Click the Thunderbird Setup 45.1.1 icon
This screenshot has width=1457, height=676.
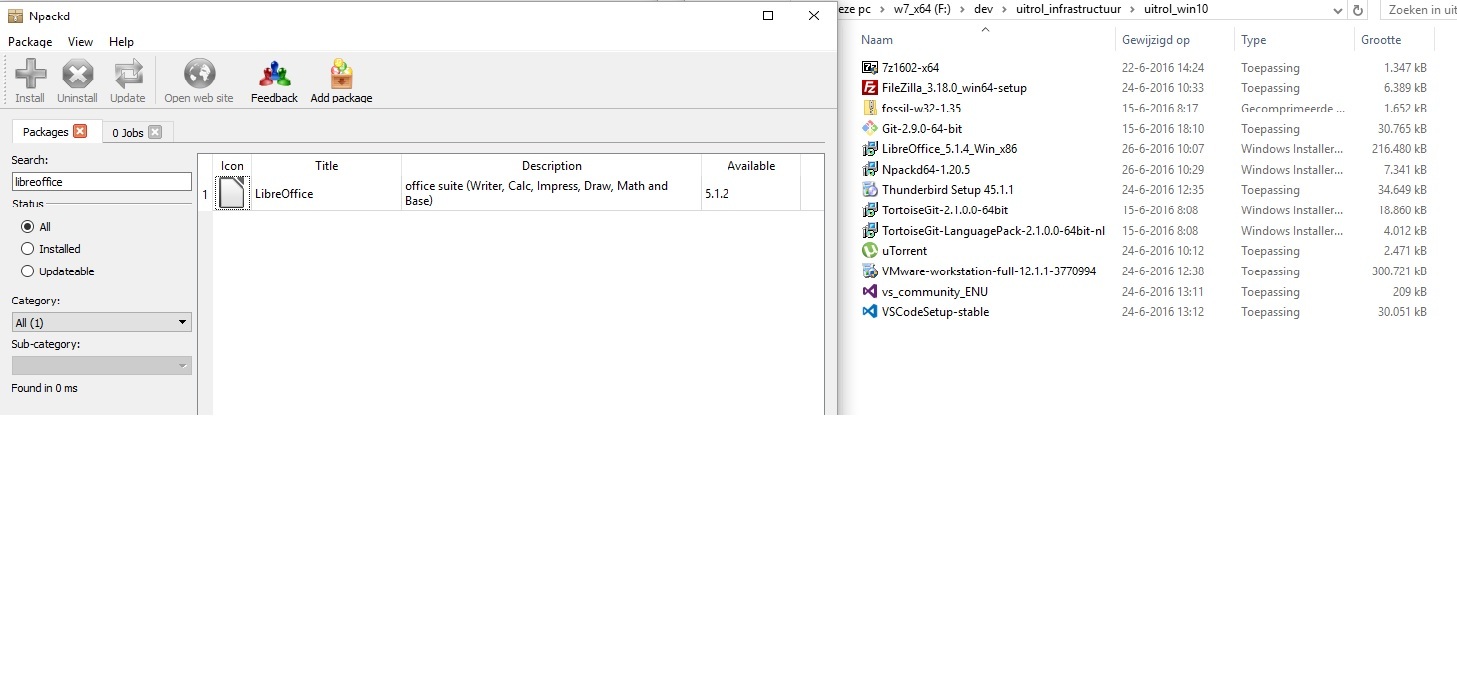(x=869, y=189)
